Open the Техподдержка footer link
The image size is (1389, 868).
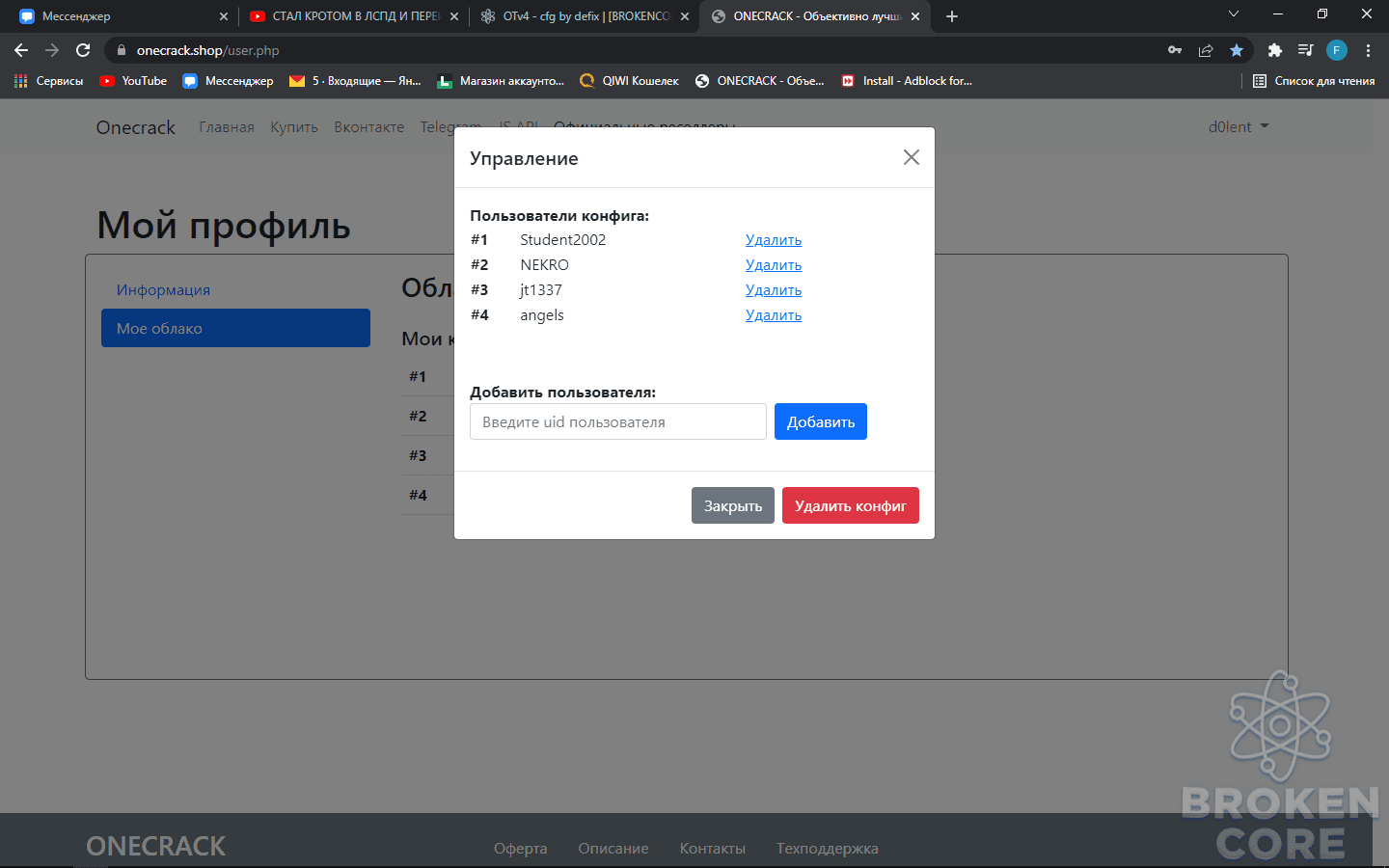coord(828,849)
